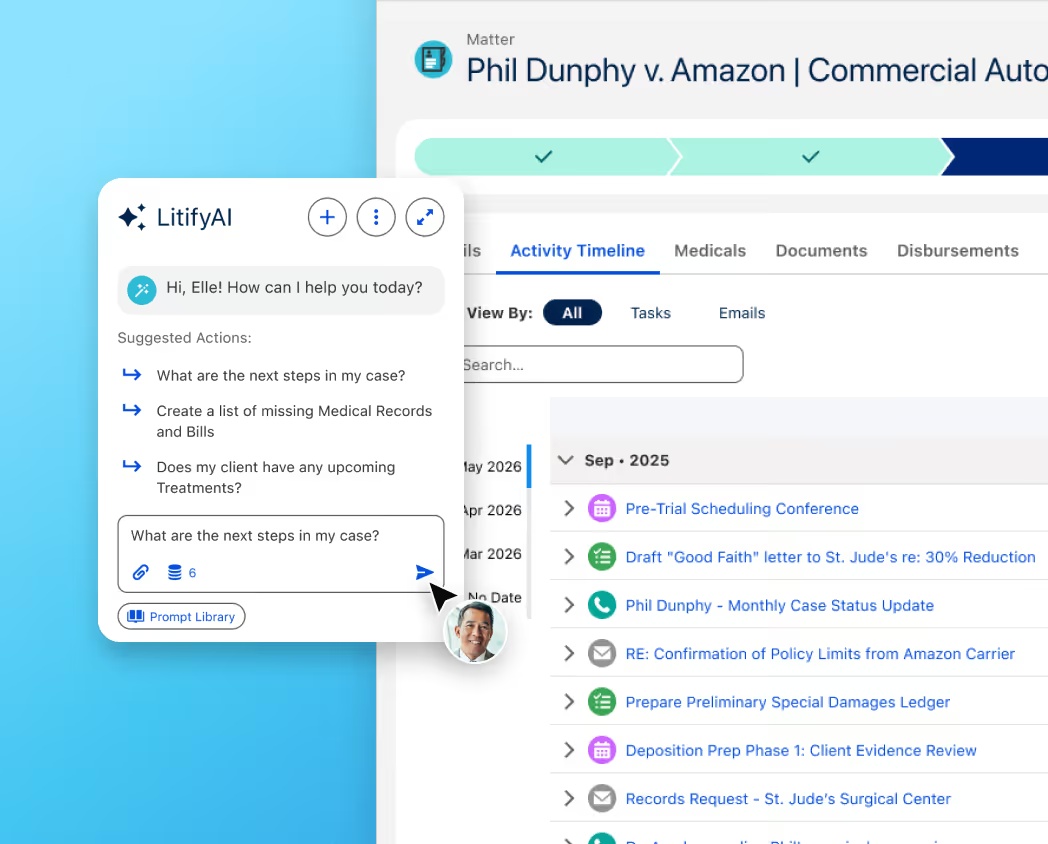Select 'Does my client have upcoming Treatments' suggestion

point(275,477)
